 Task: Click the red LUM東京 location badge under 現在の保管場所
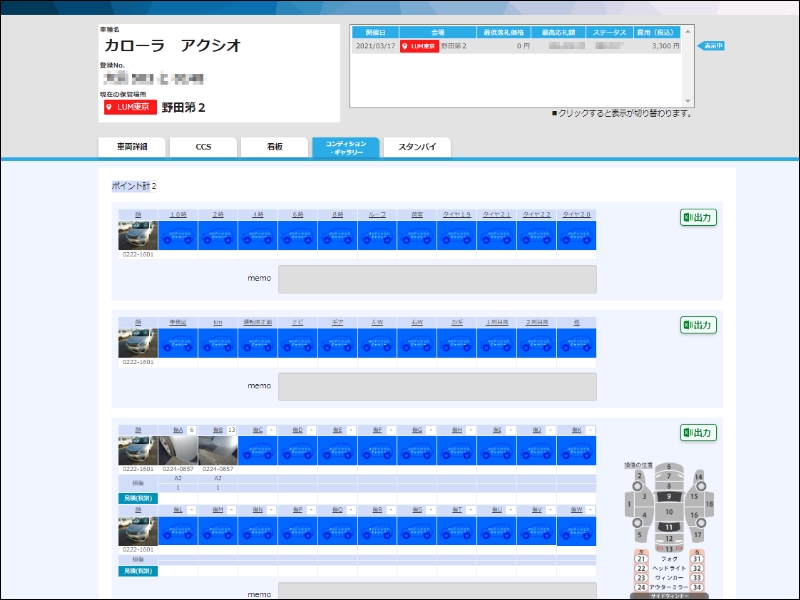[130, 108]
